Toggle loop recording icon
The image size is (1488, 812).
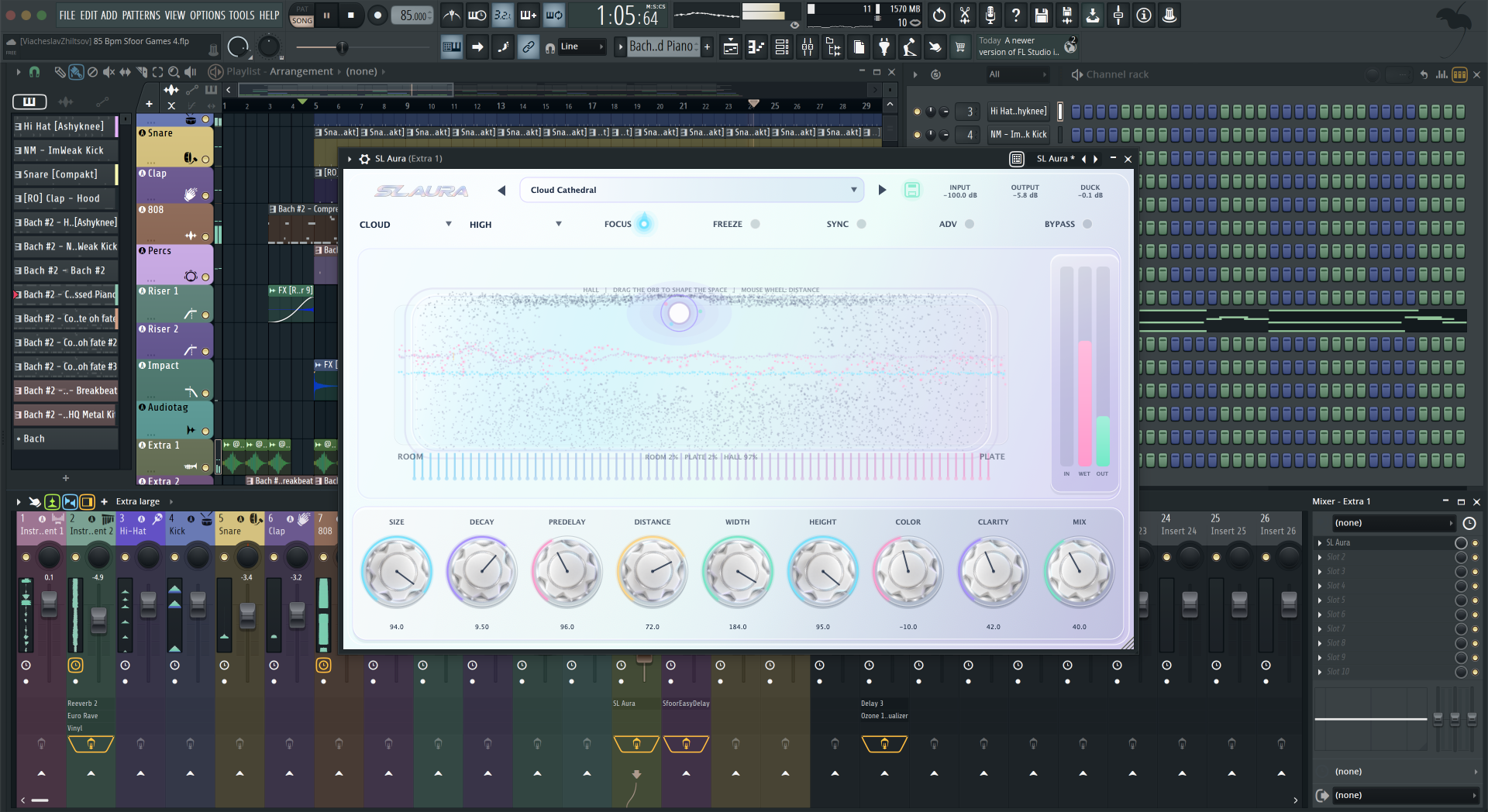tap(554, 15)
